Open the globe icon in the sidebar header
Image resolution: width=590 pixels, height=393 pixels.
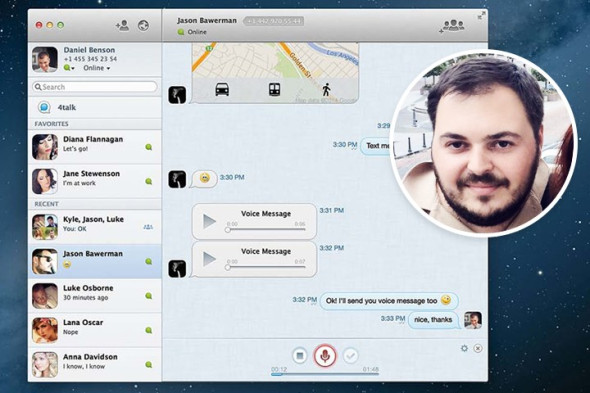[x=143, y=26]
